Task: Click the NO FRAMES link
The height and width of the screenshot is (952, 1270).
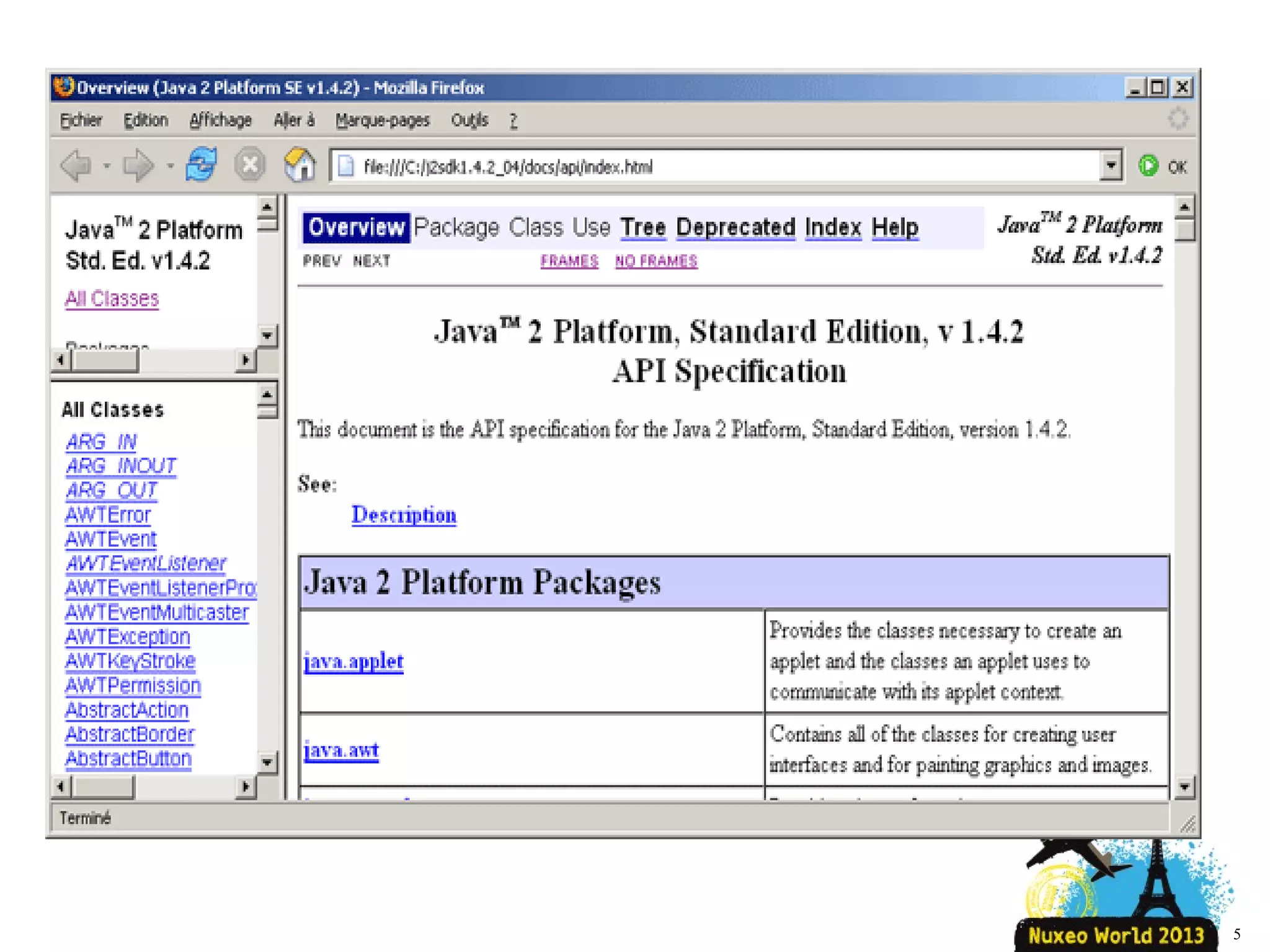Action: coord(655,261)
